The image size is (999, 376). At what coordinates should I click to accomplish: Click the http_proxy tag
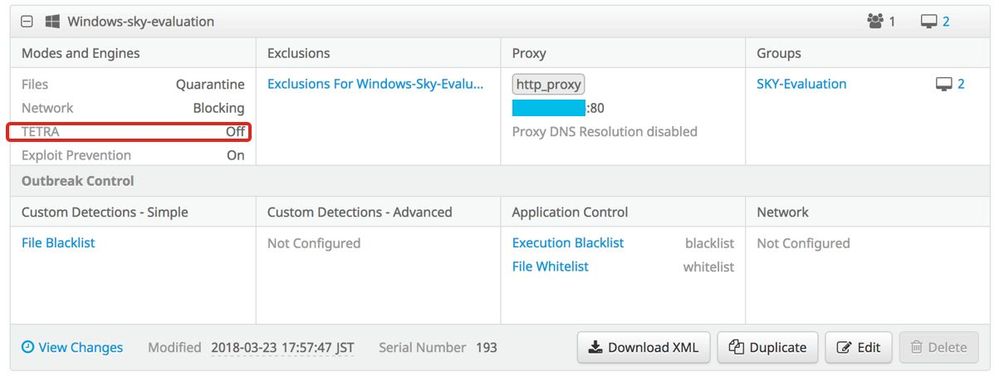tap(549, 84)
